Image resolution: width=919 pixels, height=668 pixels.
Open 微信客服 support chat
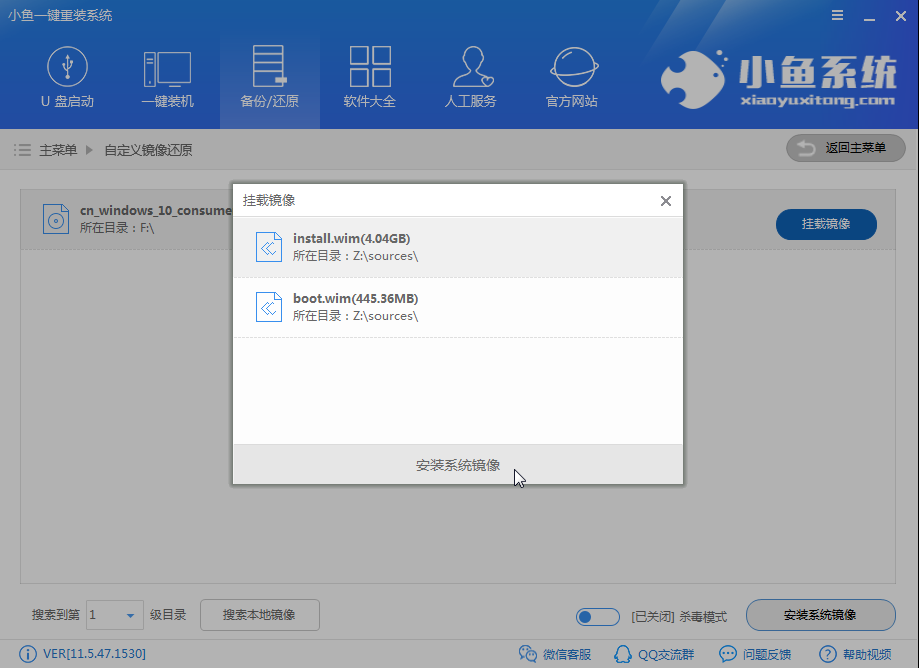[x=555, y=653]
